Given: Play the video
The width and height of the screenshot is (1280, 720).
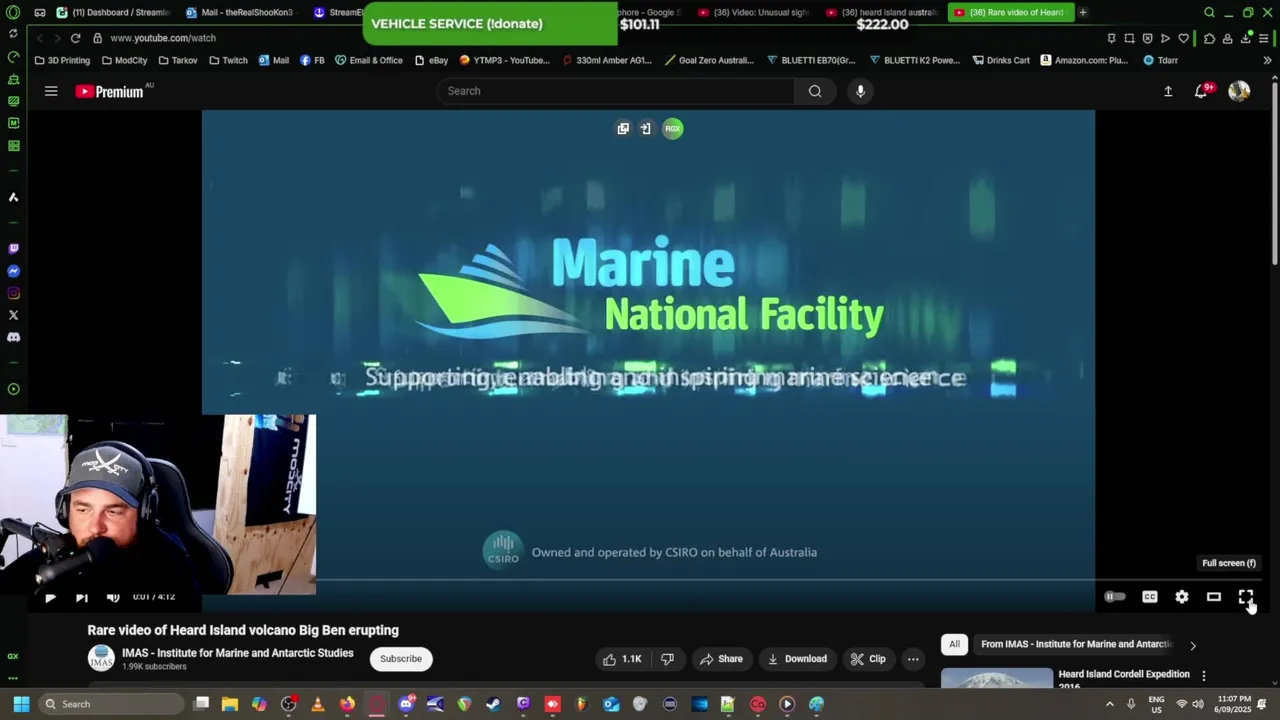Looking at the screenshot, I should coord(50,597).
